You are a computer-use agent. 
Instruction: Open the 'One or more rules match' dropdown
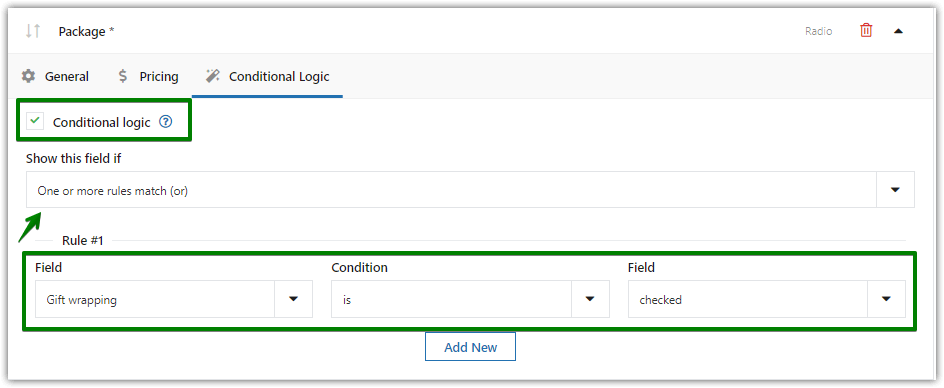pyautogui.click(x=470, y=190)
